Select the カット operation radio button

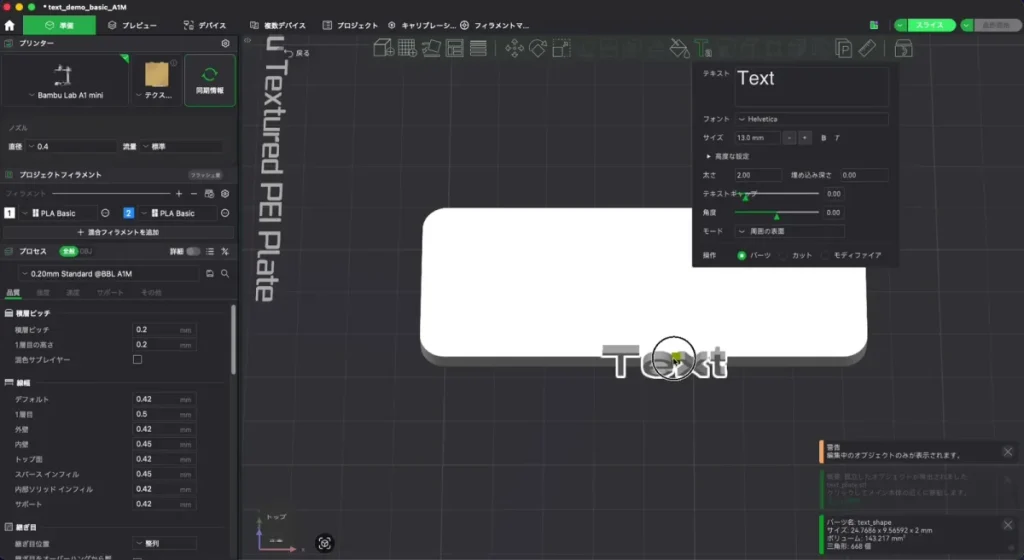784,255
